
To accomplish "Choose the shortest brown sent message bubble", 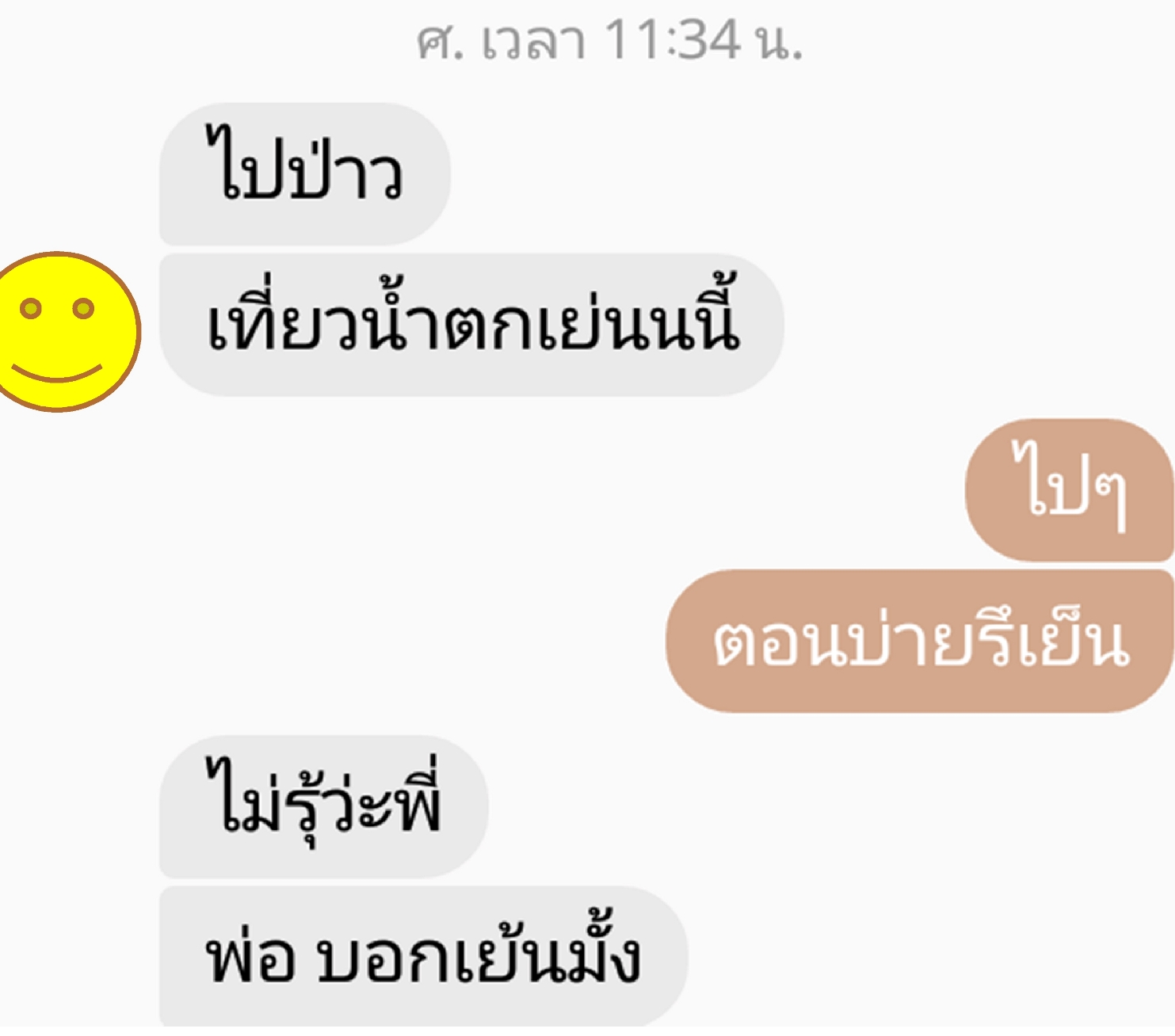I will click(x=1070, y=490).
